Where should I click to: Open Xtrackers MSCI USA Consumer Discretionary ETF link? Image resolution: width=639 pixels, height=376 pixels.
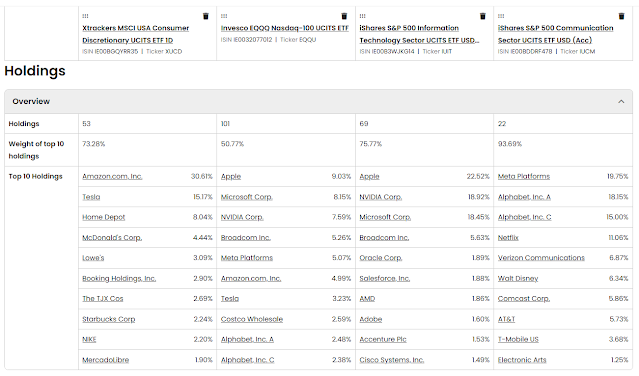pos(136,34)
